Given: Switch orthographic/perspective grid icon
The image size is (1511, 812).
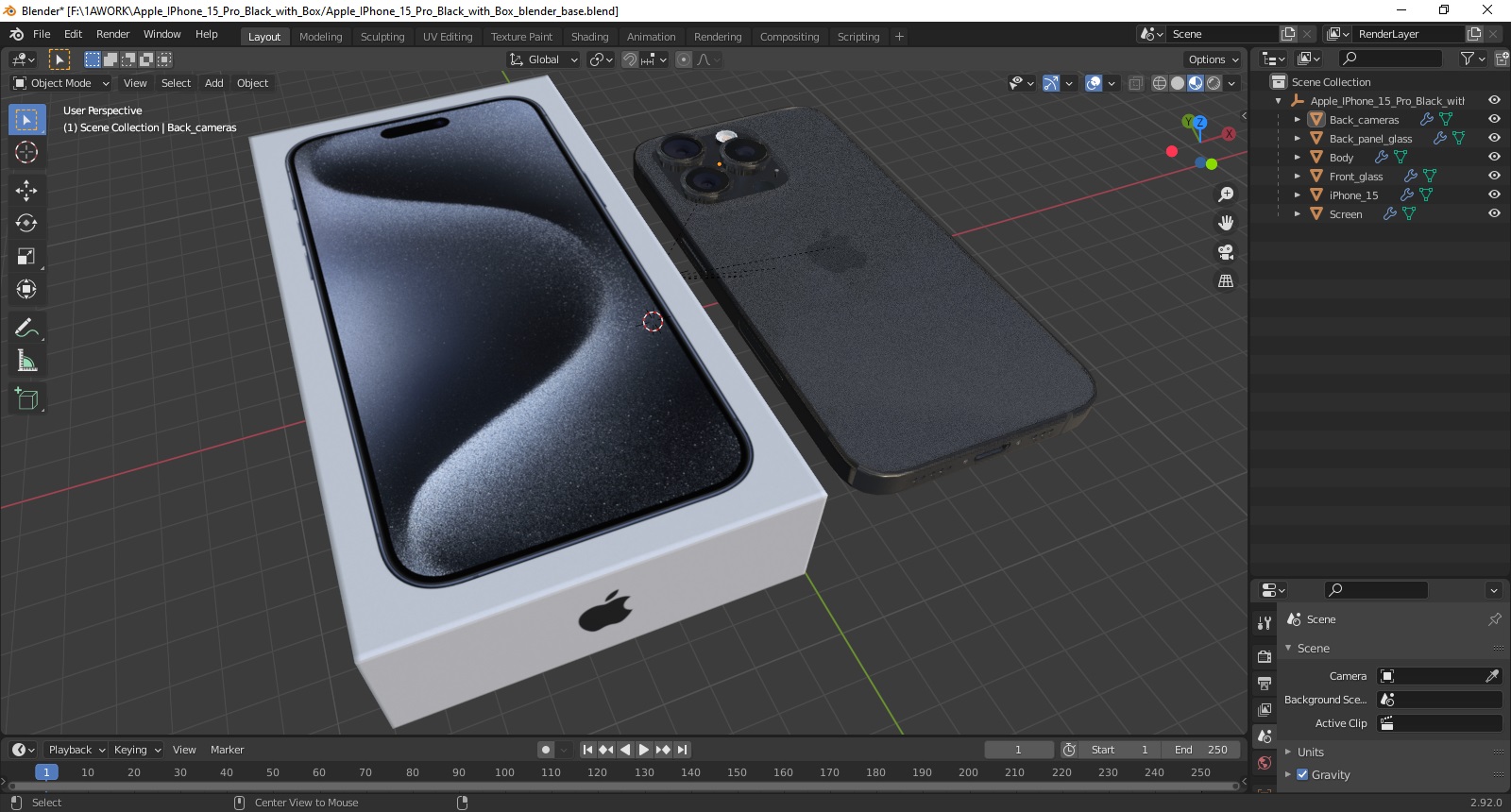Looking at the screenshot, I should tap(1226, 281).
